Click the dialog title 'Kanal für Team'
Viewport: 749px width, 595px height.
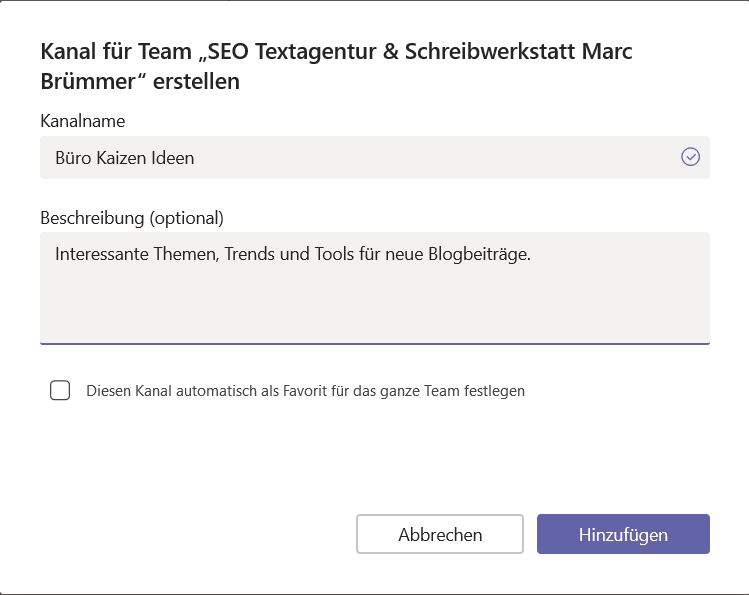[x=116, y=52]
